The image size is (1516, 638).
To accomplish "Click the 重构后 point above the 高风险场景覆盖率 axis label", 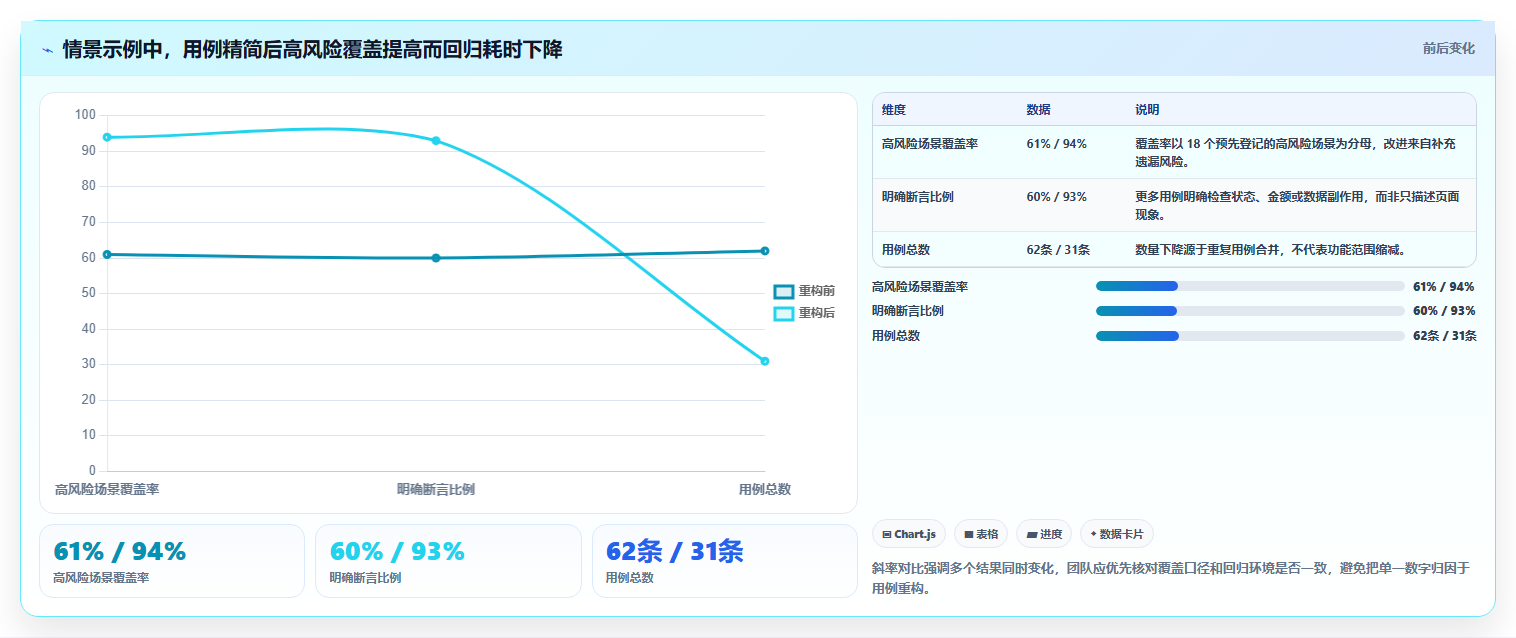I will coord(107,137).
